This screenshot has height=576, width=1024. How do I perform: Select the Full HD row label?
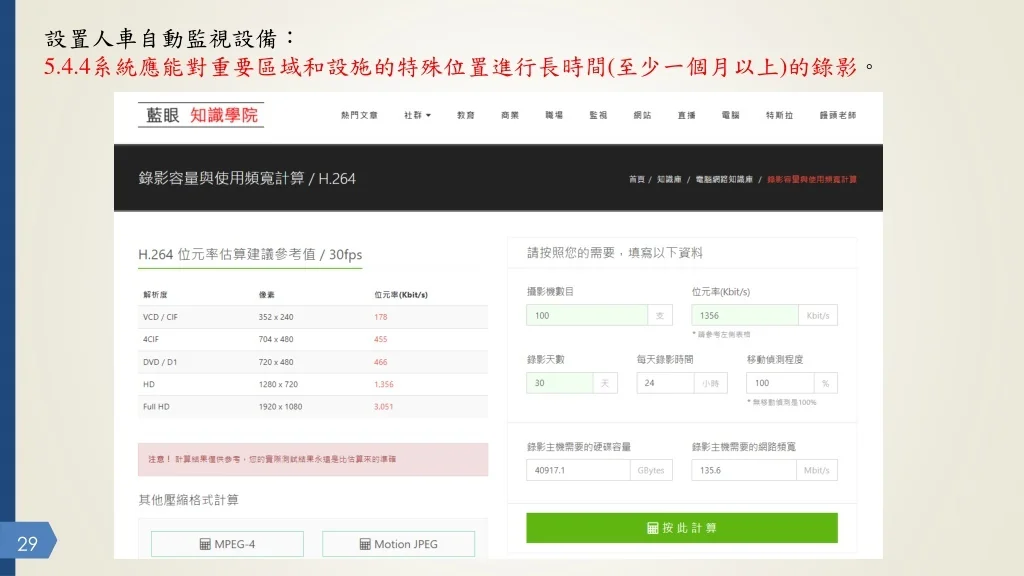156,406
